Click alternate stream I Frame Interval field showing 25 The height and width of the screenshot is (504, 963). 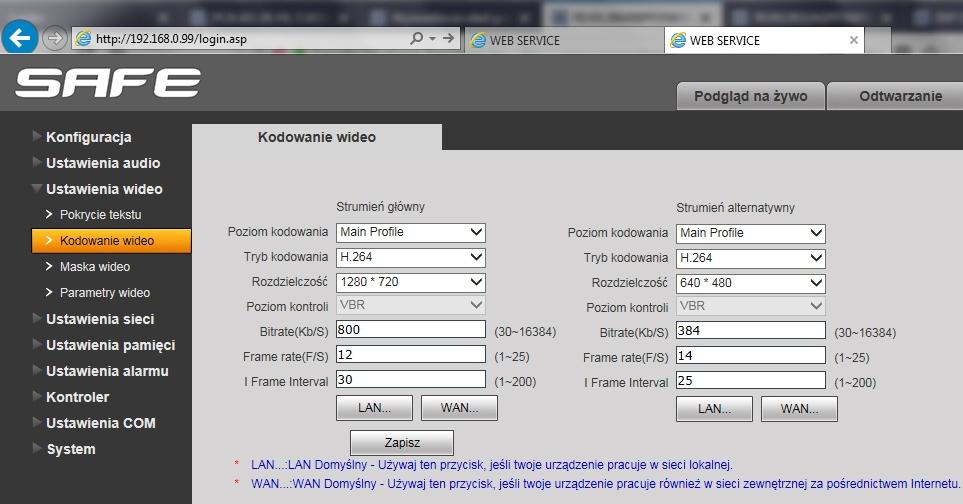coord(751,381)
